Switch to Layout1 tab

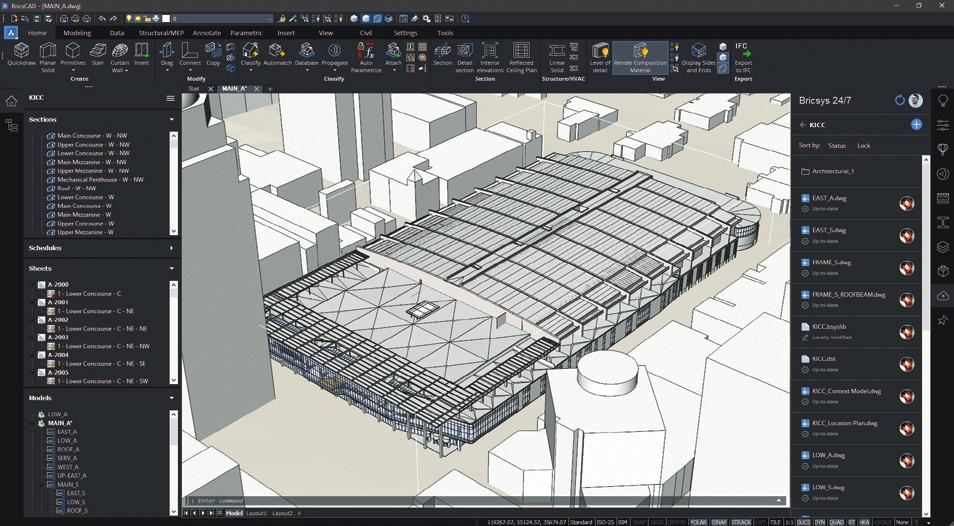[256, 514]
